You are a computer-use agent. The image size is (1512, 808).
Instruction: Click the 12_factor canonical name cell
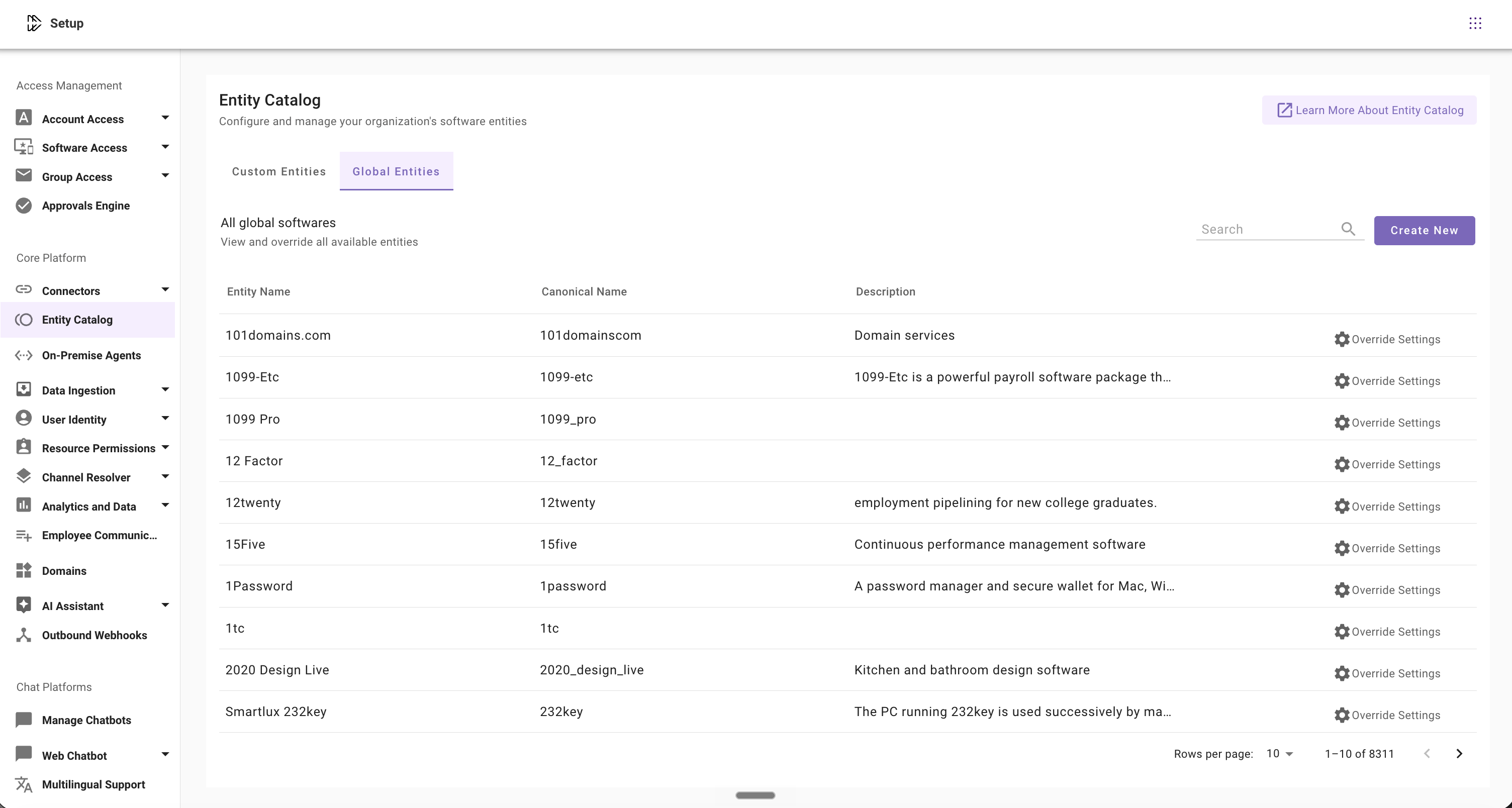[568, 461]
